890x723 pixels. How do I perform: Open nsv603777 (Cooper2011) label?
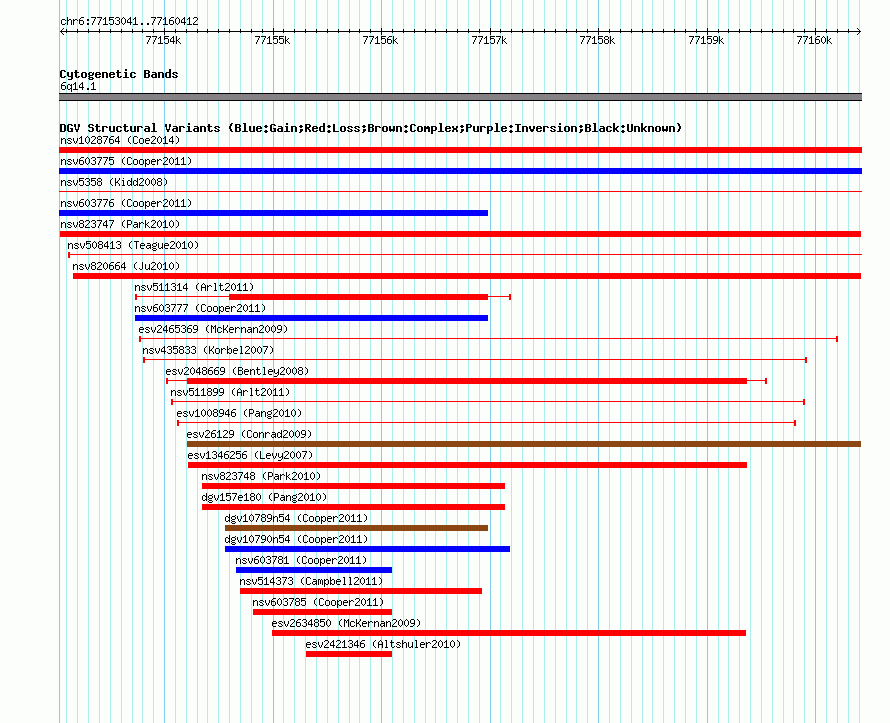(200, 308)
